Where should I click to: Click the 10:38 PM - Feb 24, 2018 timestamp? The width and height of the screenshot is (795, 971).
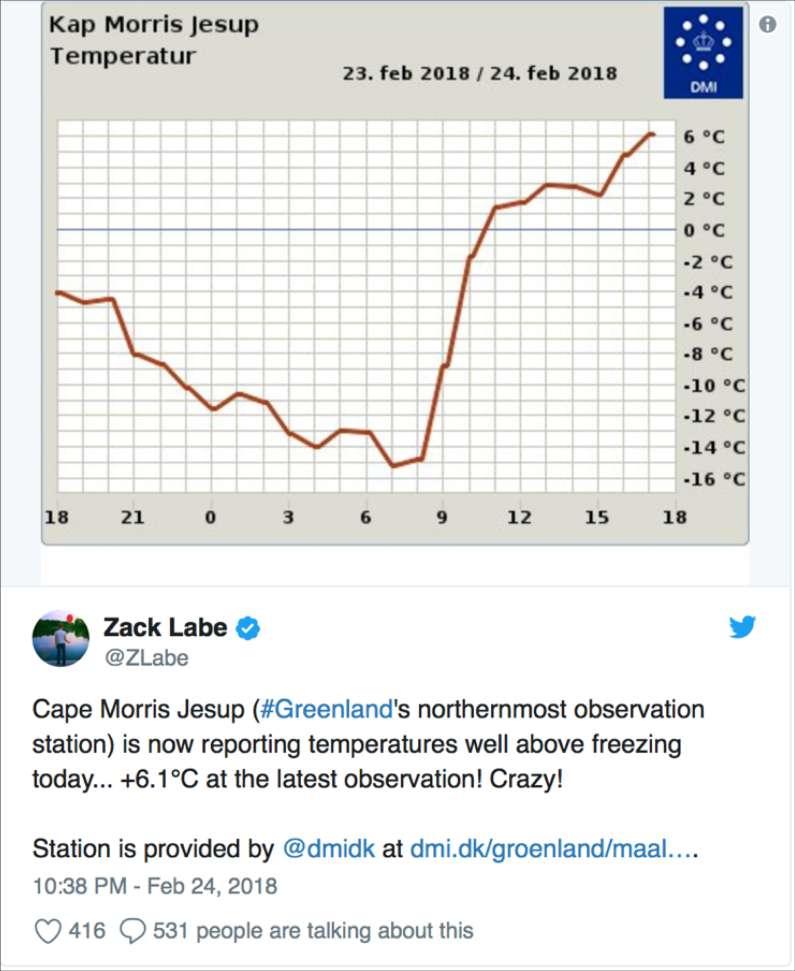[155, 886]
